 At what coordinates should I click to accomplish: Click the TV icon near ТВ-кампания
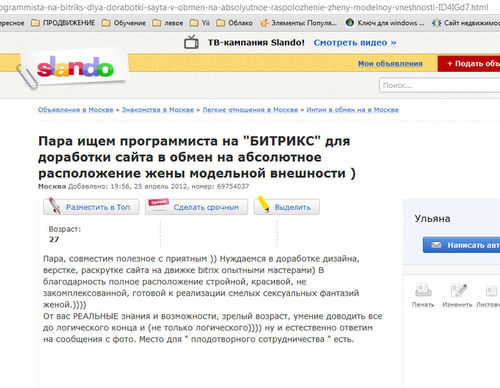[x=191, y=42]
